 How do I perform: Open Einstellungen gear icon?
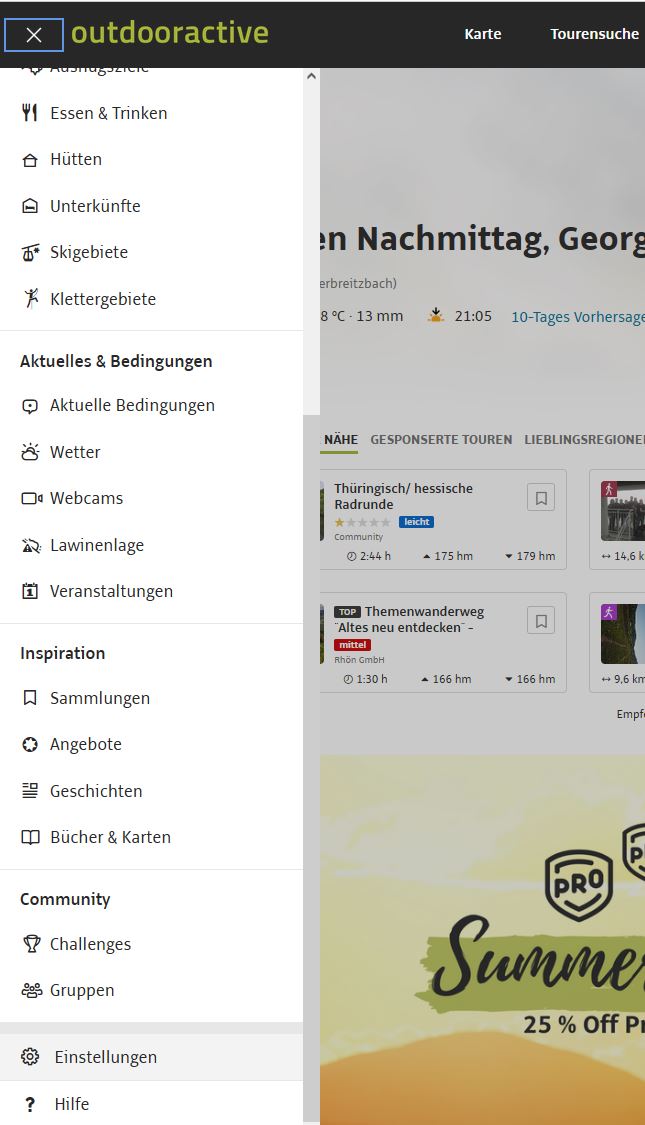[x=30, y=1057]
